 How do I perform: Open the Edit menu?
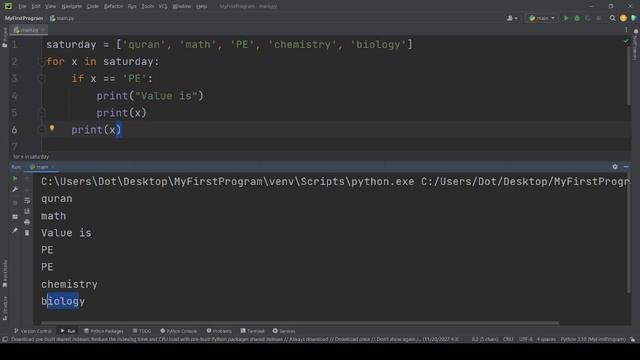click(x=36, y=6)
